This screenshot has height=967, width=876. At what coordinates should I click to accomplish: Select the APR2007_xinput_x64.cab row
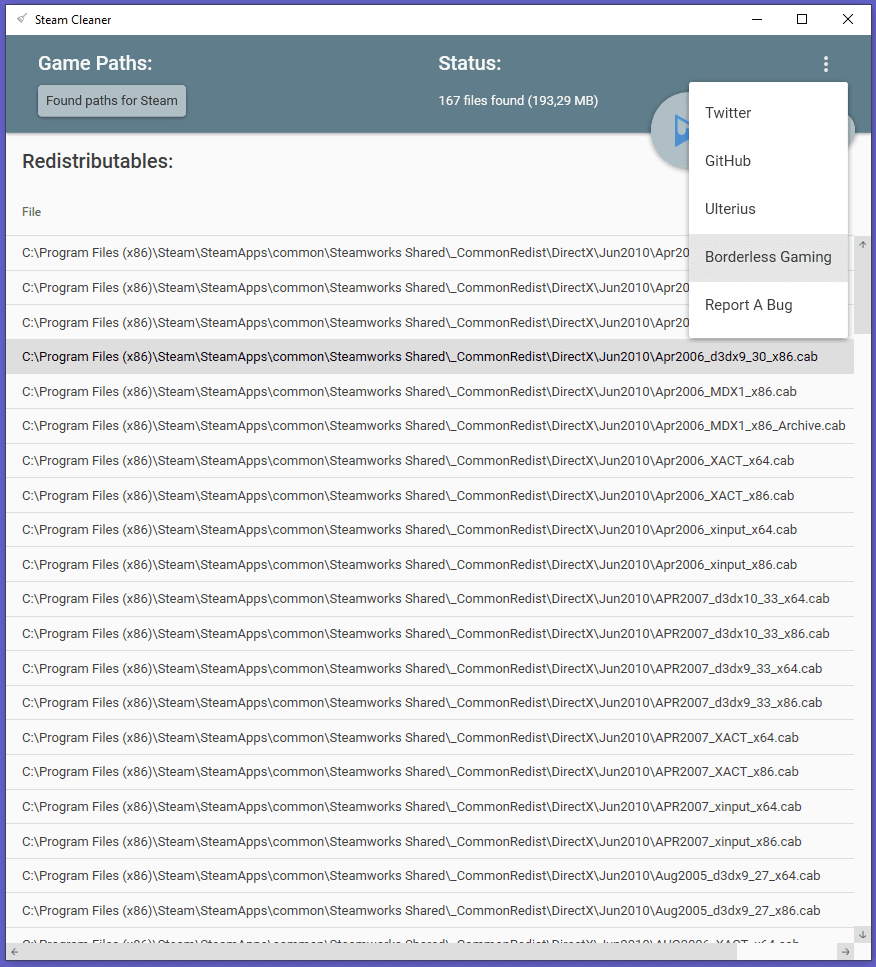pyautogui.click(x=430, y=807)
